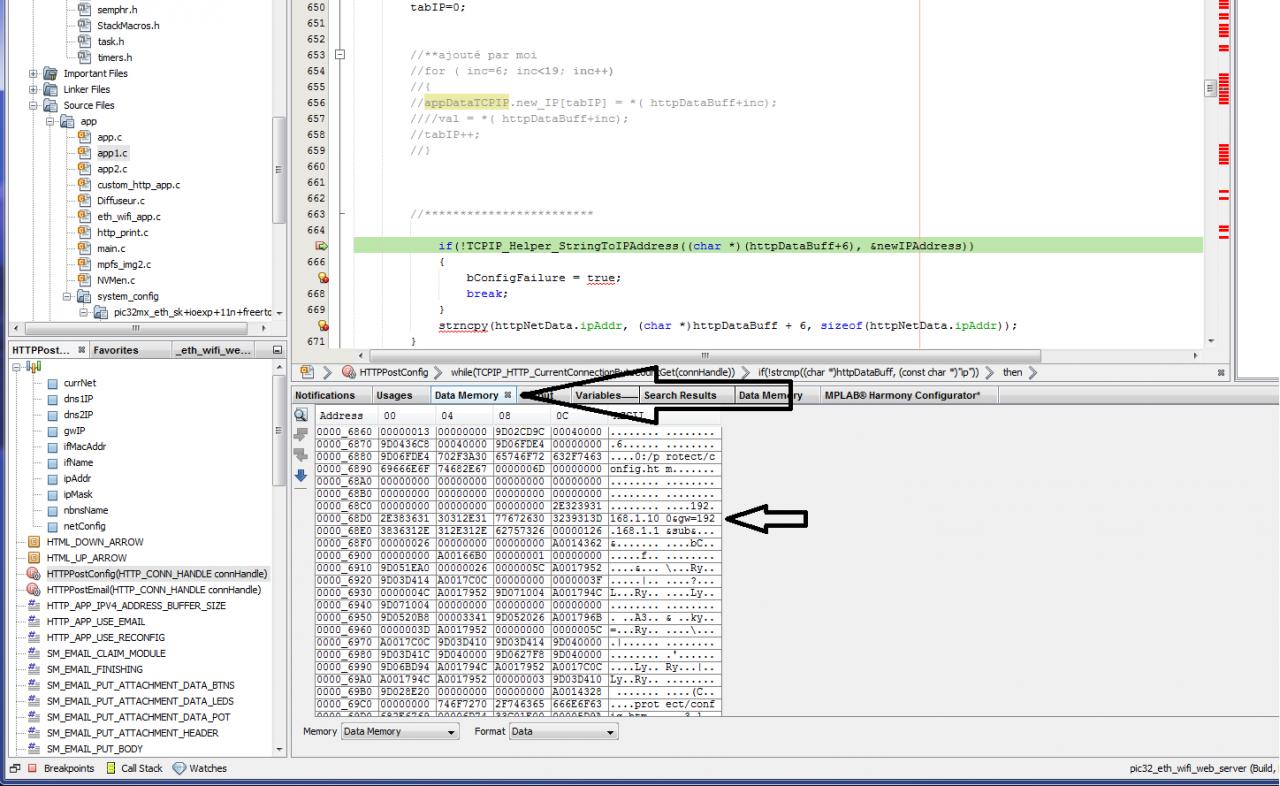Expand the Linker Files folder

(33, 89)
